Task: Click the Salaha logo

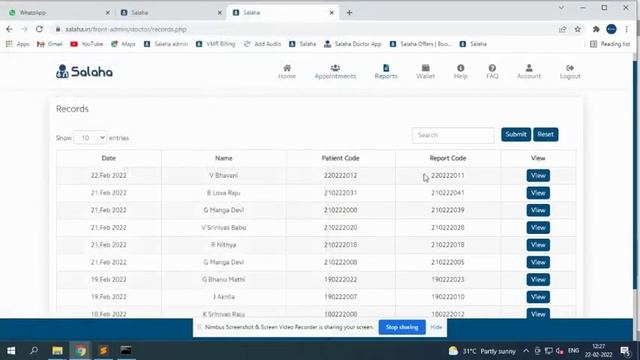Action: (x=84, y=72)
